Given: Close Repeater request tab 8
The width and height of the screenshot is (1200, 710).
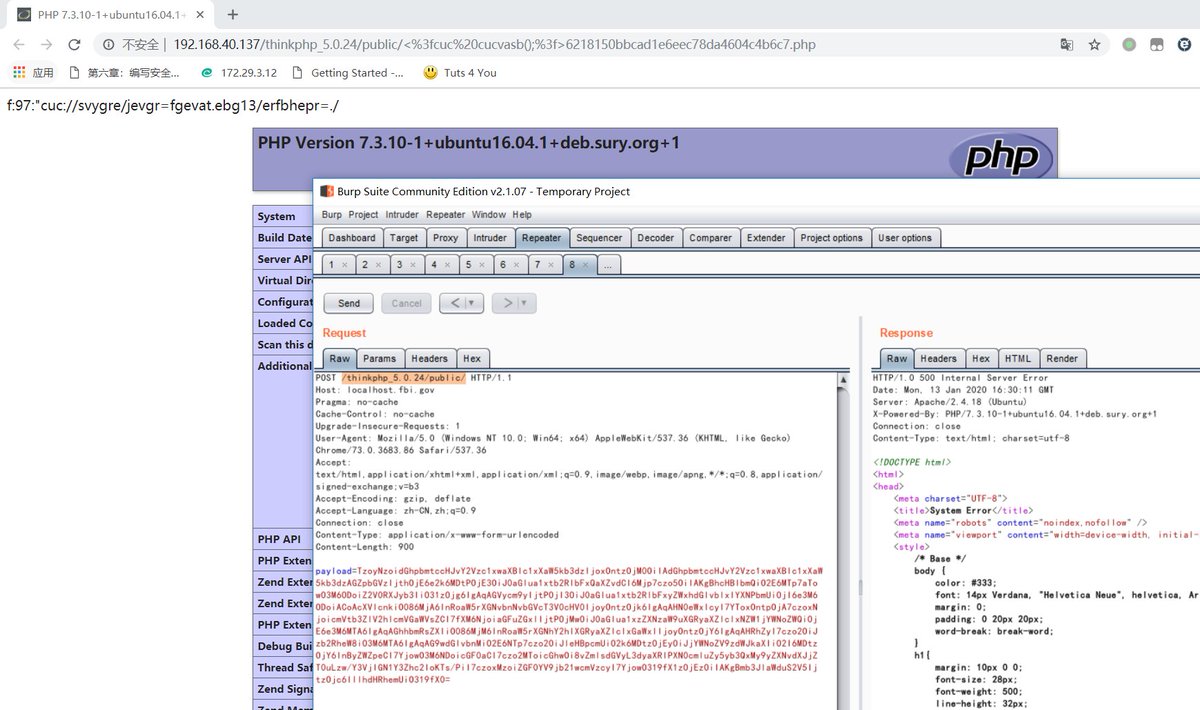Looking at the screenshot, I should coord(584,266).
